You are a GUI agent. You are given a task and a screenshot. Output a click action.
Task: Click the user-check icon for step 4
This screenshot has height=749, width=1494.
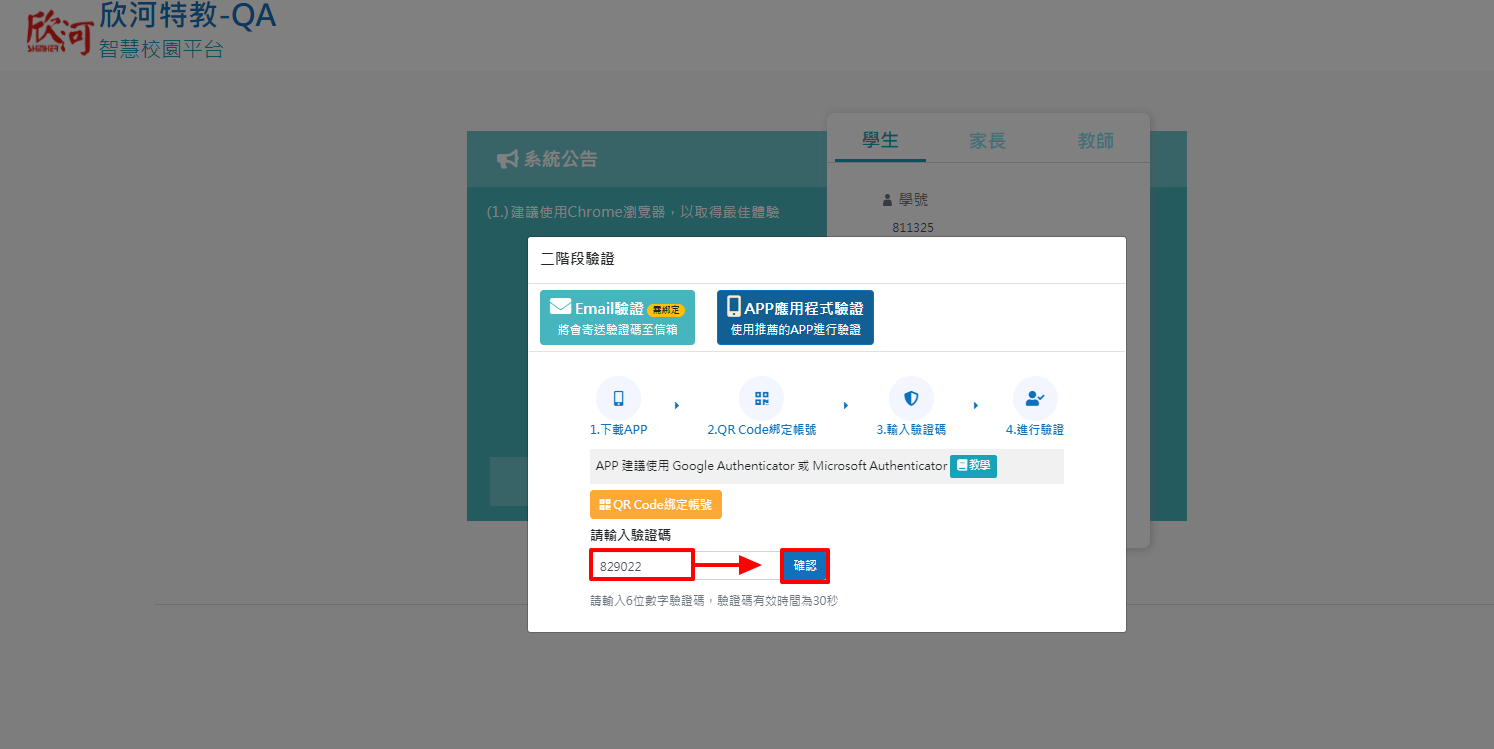click(1035, 398)
